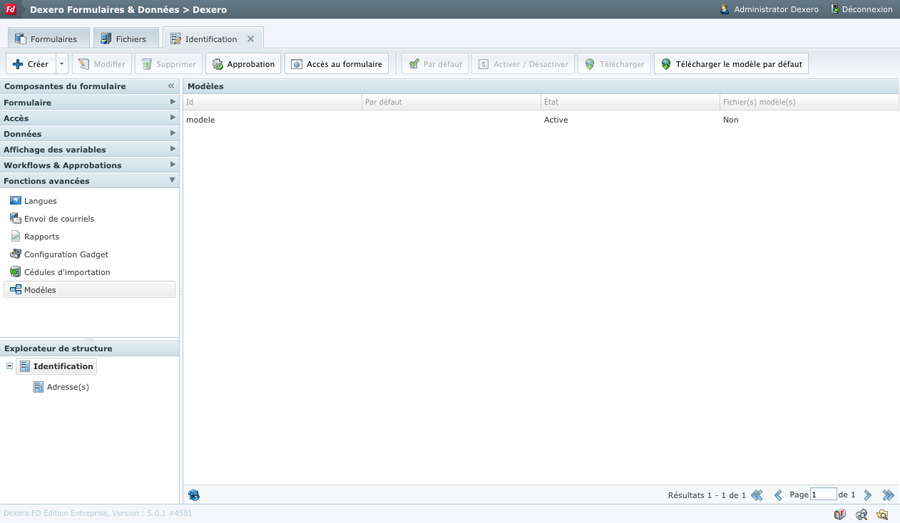Select the Adresse(s) tree item
The height and width of the screenshot is (523, 900).
[x=67, y=387]
